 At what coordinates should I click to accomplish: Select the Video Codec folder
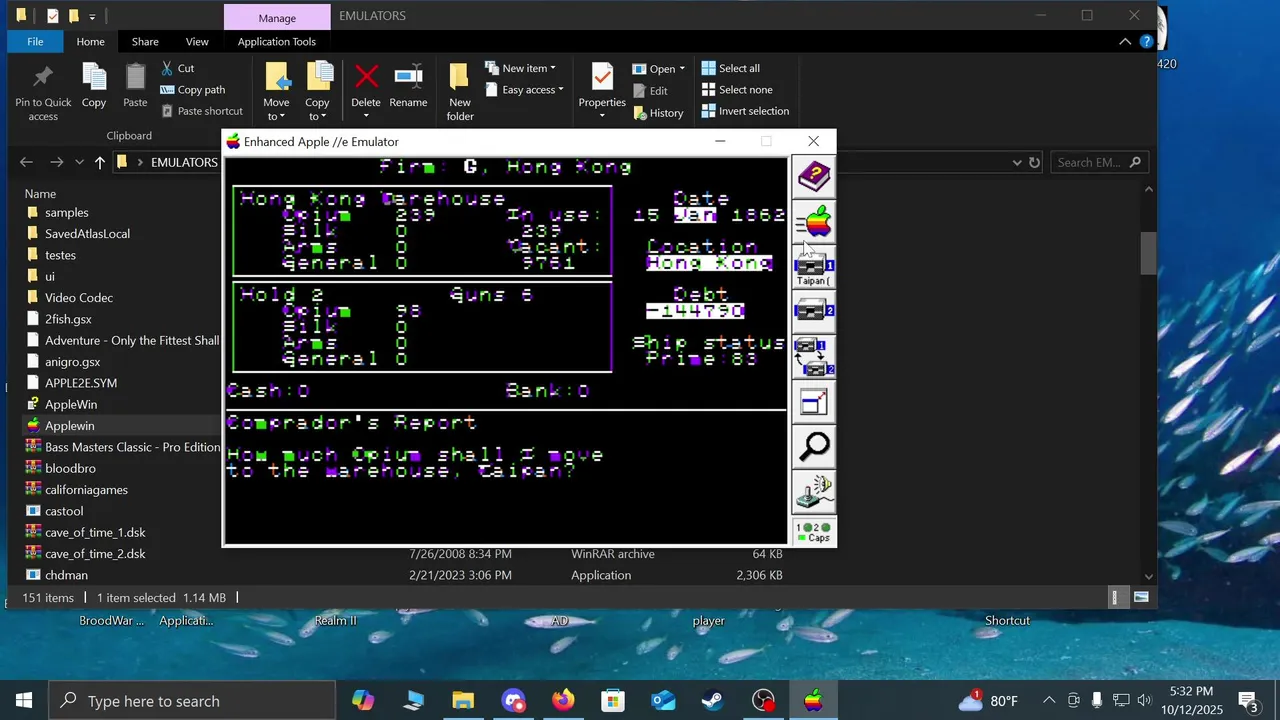click(79, 297)
